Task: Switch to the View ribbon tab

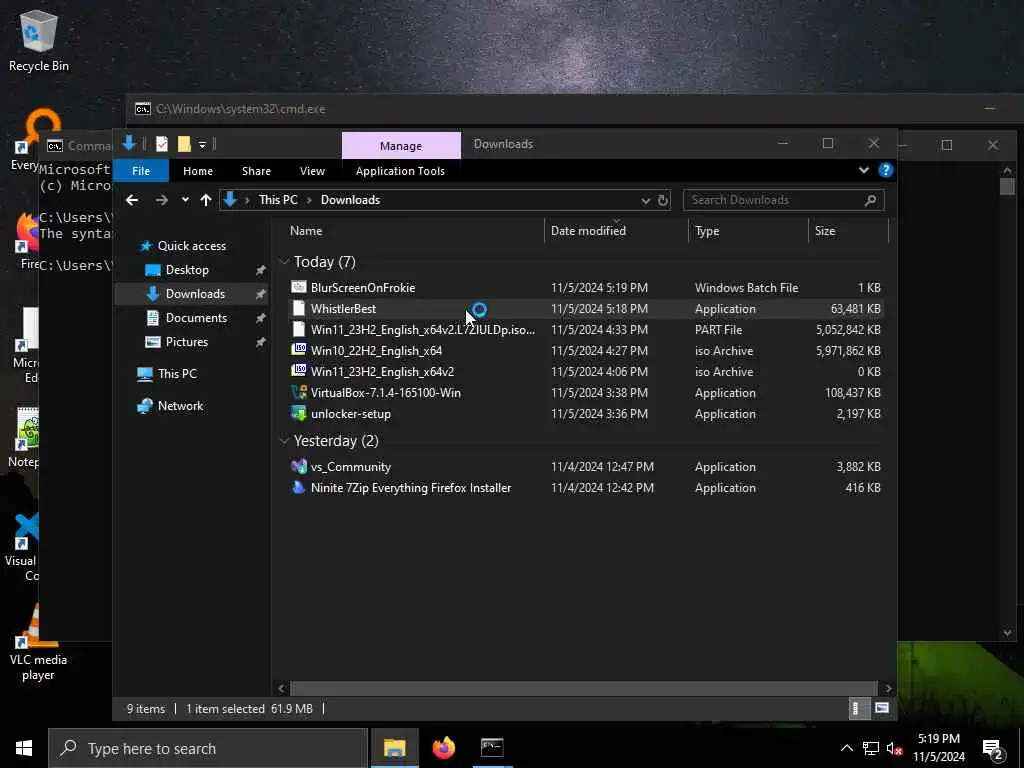Action: (x=312, y=171)
